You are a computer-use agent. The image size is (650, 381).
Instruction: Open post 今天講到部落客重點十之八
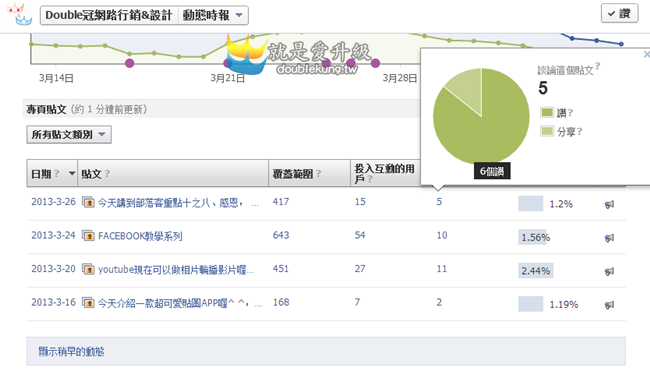pyautogui.click(x=178, y=203)
